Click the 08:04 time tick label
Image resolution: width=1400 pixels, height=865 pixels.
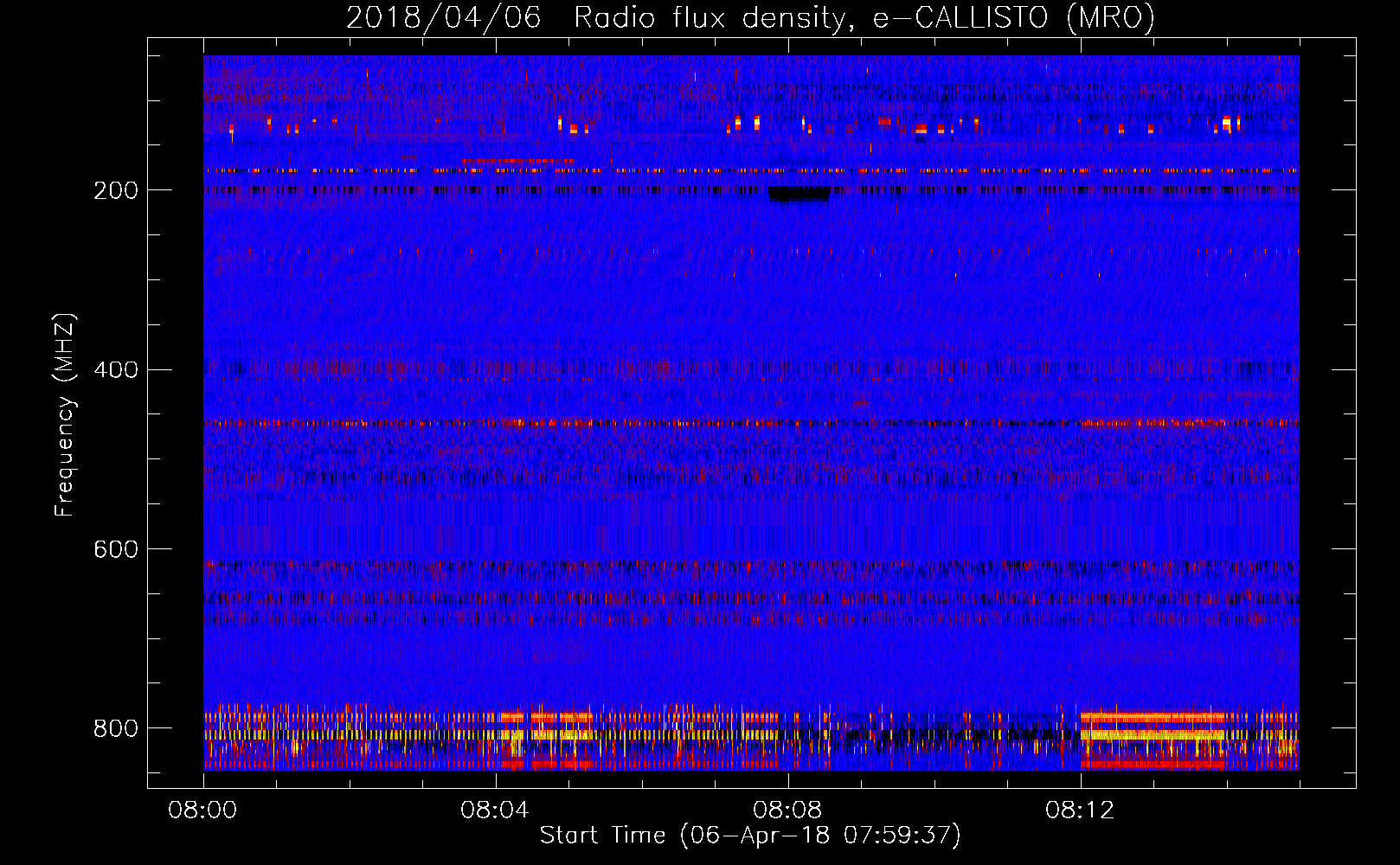coord(495,811)
